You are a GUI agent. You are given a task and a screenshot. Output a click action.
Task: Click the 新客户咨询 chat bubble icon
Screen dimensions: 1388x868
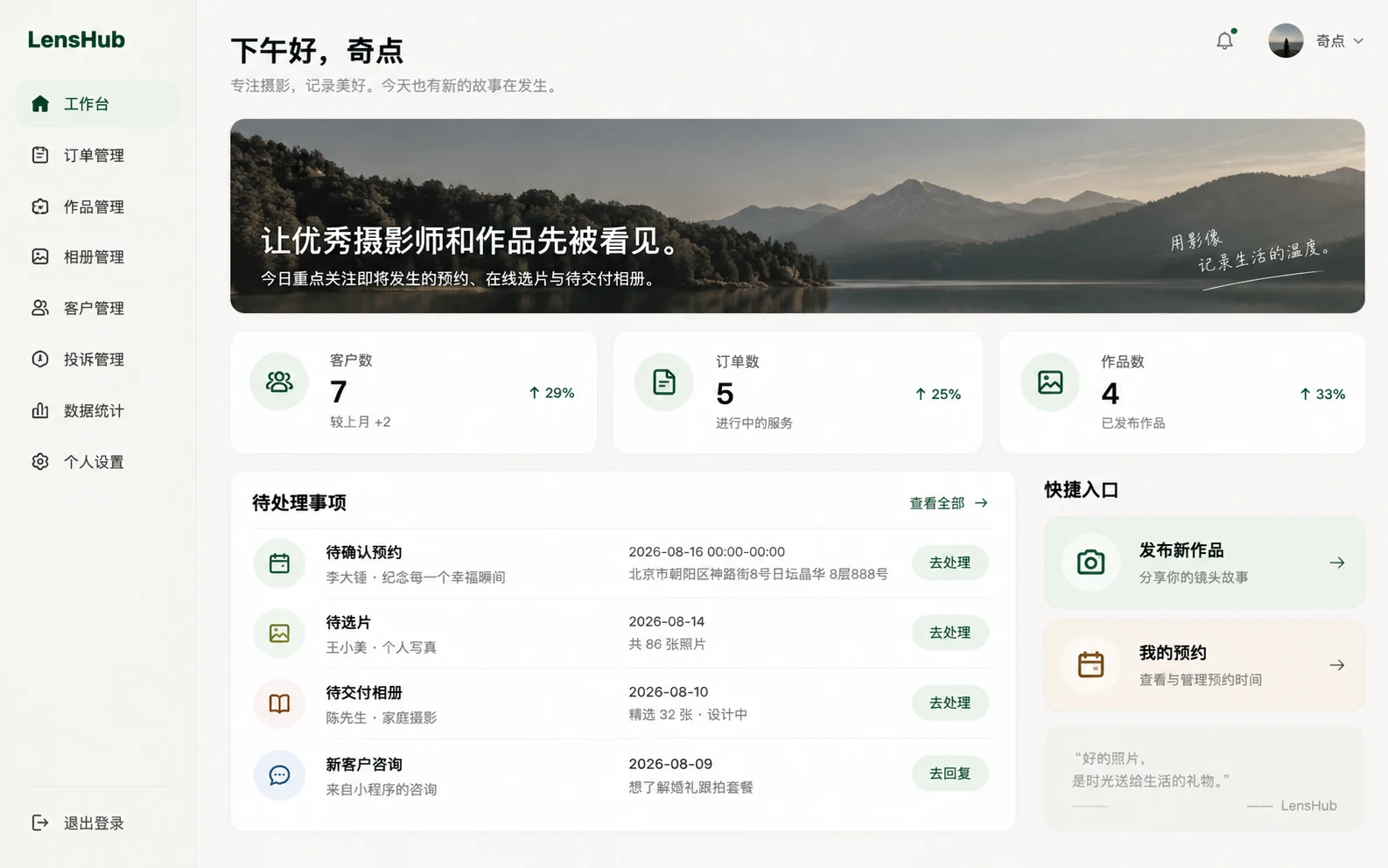(x=279, y=774)
